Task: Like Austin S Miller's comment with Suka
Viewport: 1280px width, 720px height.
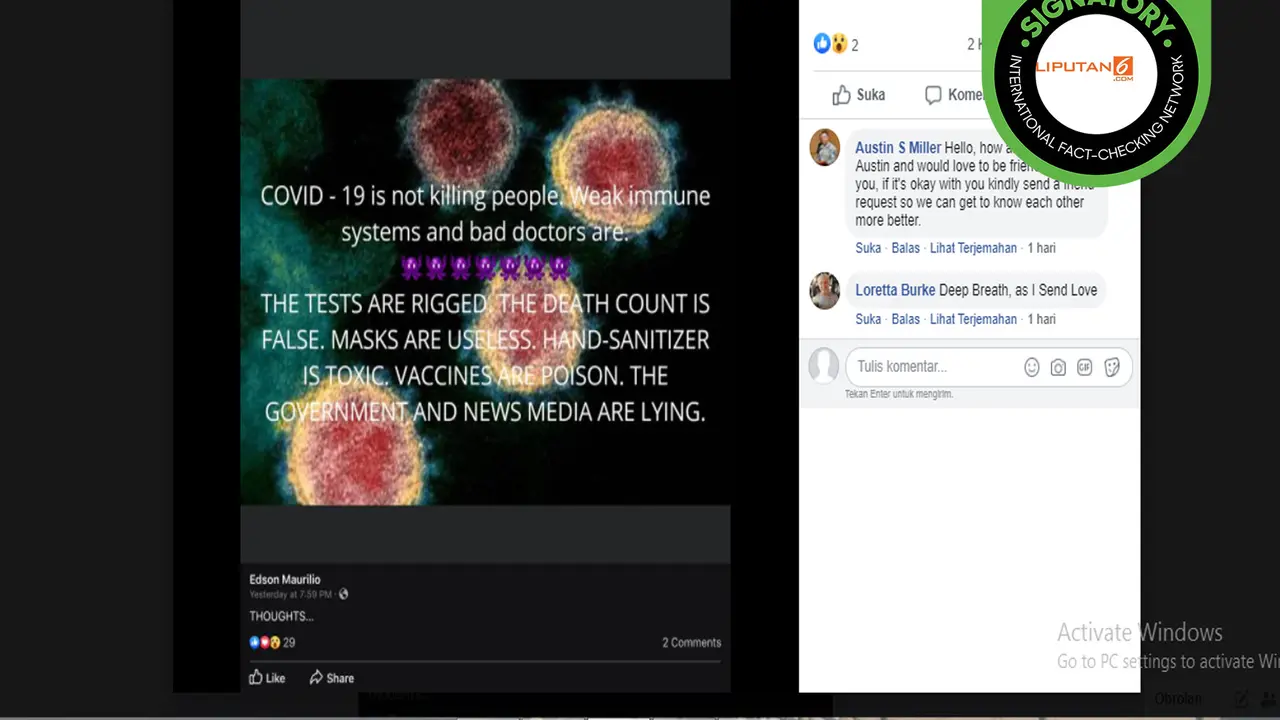Action: point(868,248)
